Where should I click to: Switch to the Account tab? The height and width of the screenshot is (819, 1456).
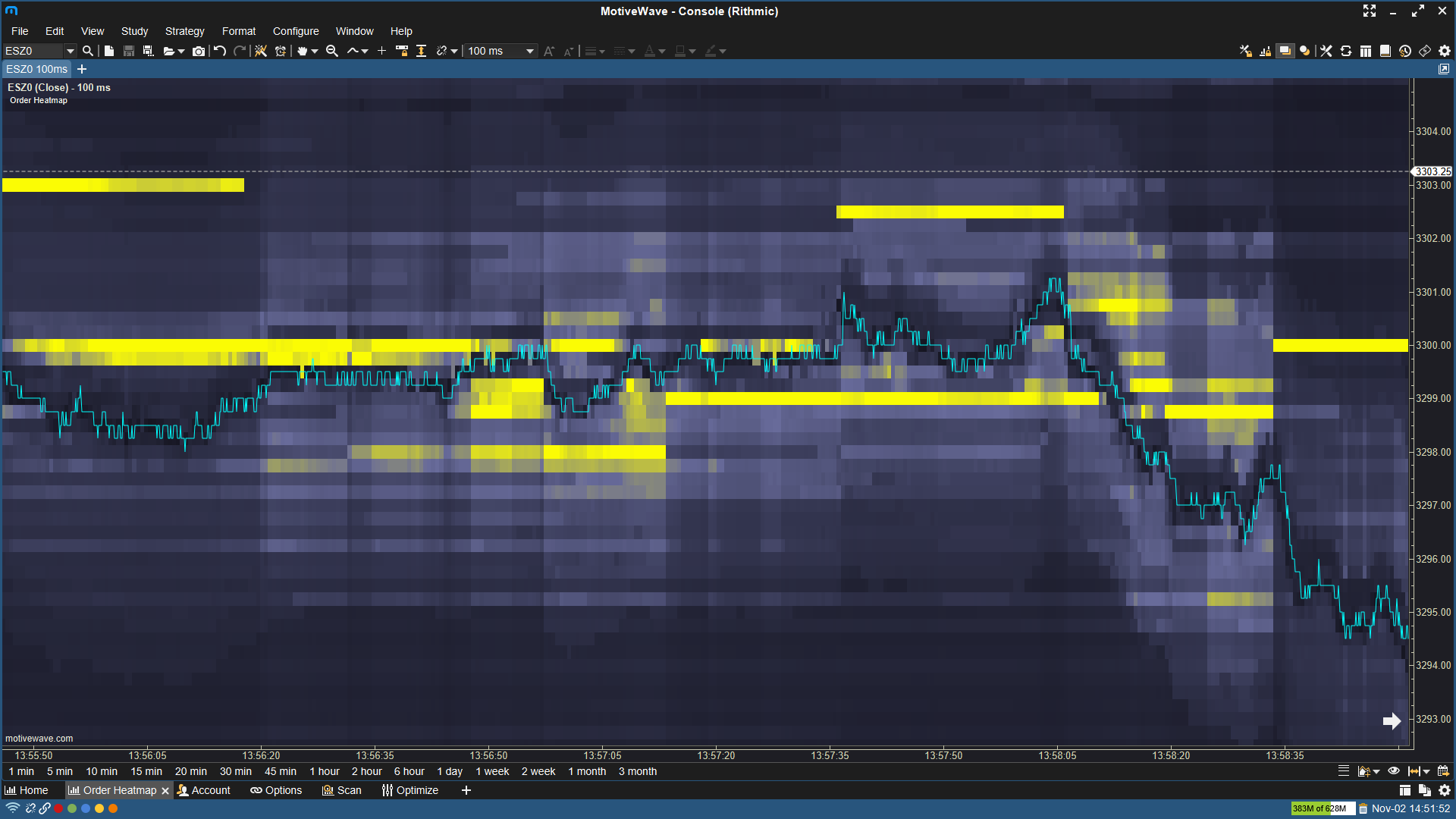pyautogui.click(x=204, y=790)
